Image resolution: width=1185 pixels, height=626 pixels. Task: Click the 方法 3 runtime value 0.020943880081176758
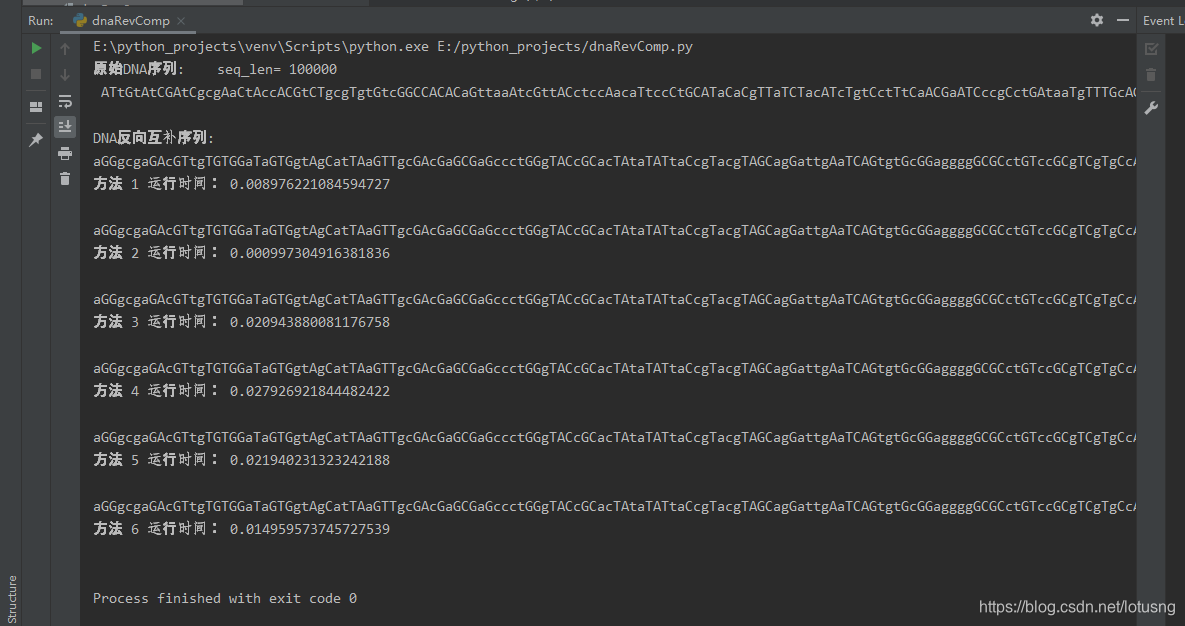(310, 322)
